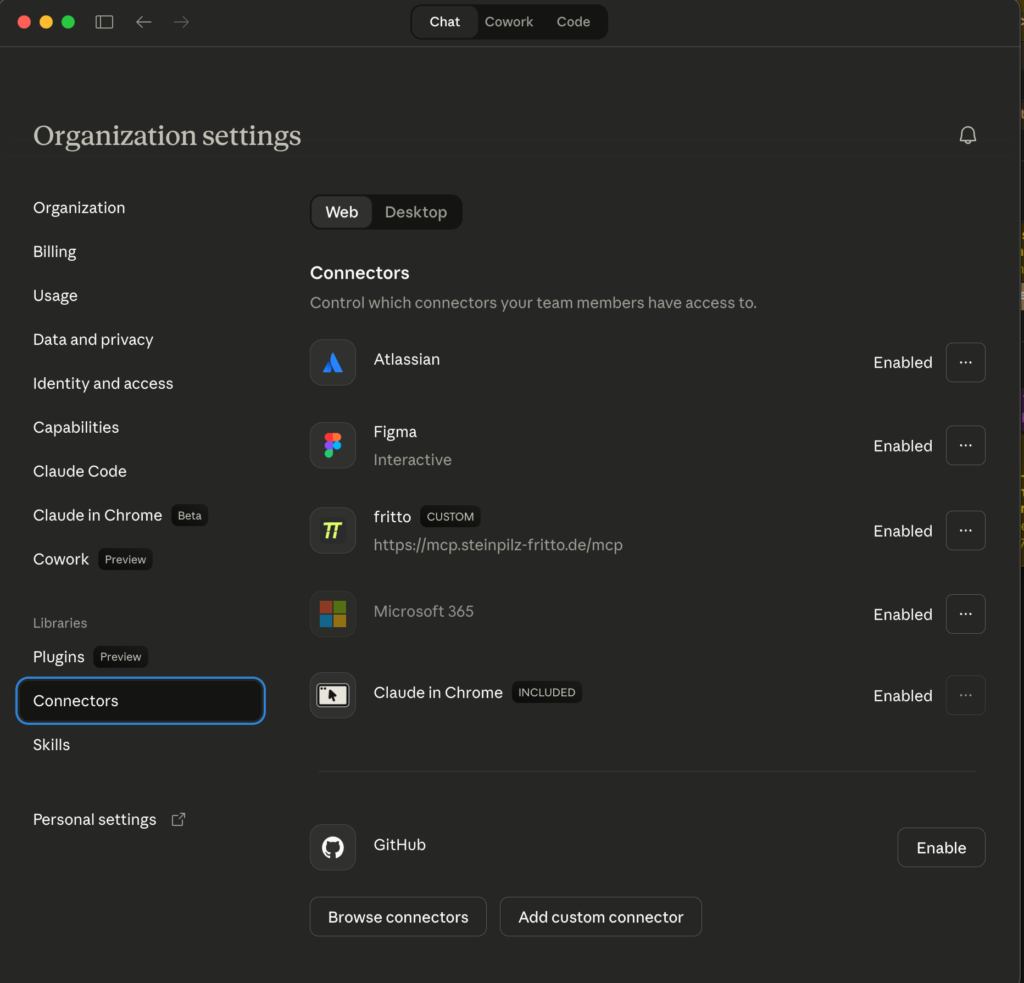Toggle the sidebar panel icon
The image size is (1024, 983).
pyautogui.click(x=104, y=22)
